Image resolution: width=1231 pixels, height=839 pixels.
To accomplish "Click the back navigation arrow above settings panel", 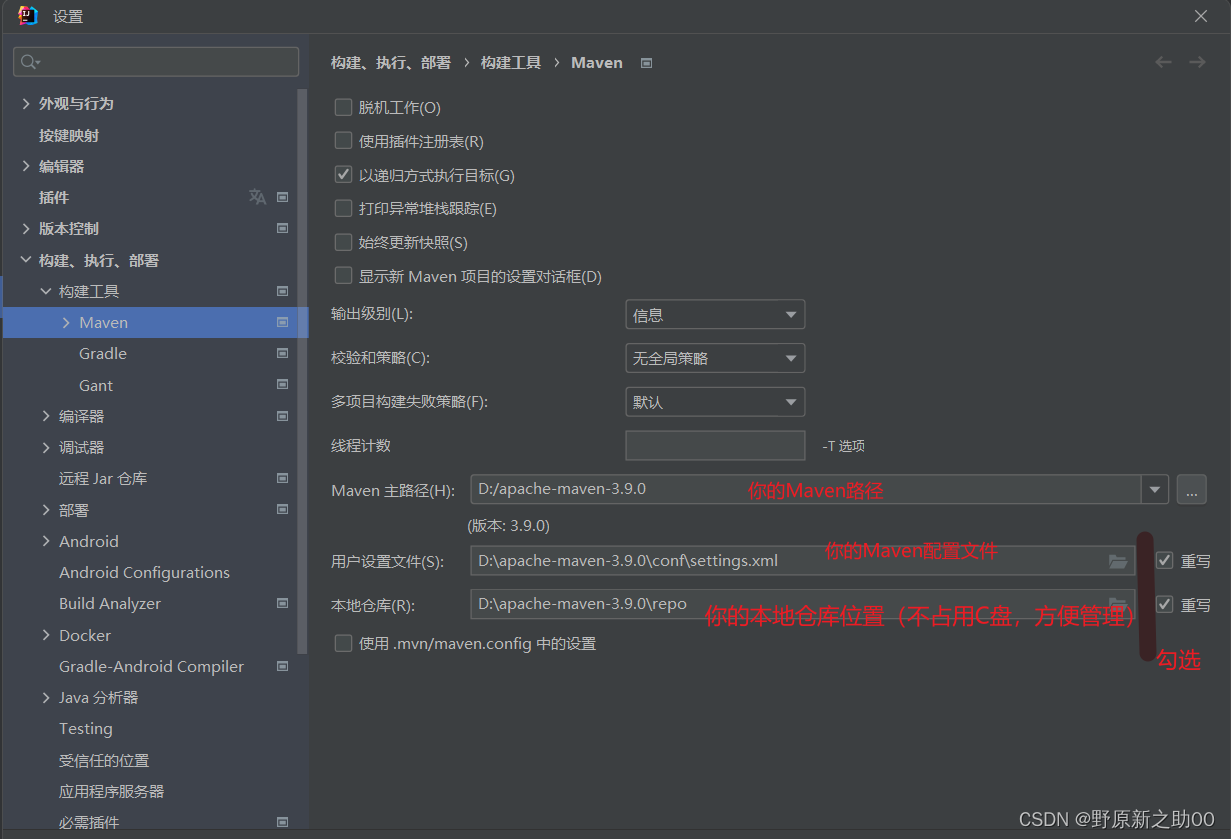I will click(1163, 62).
